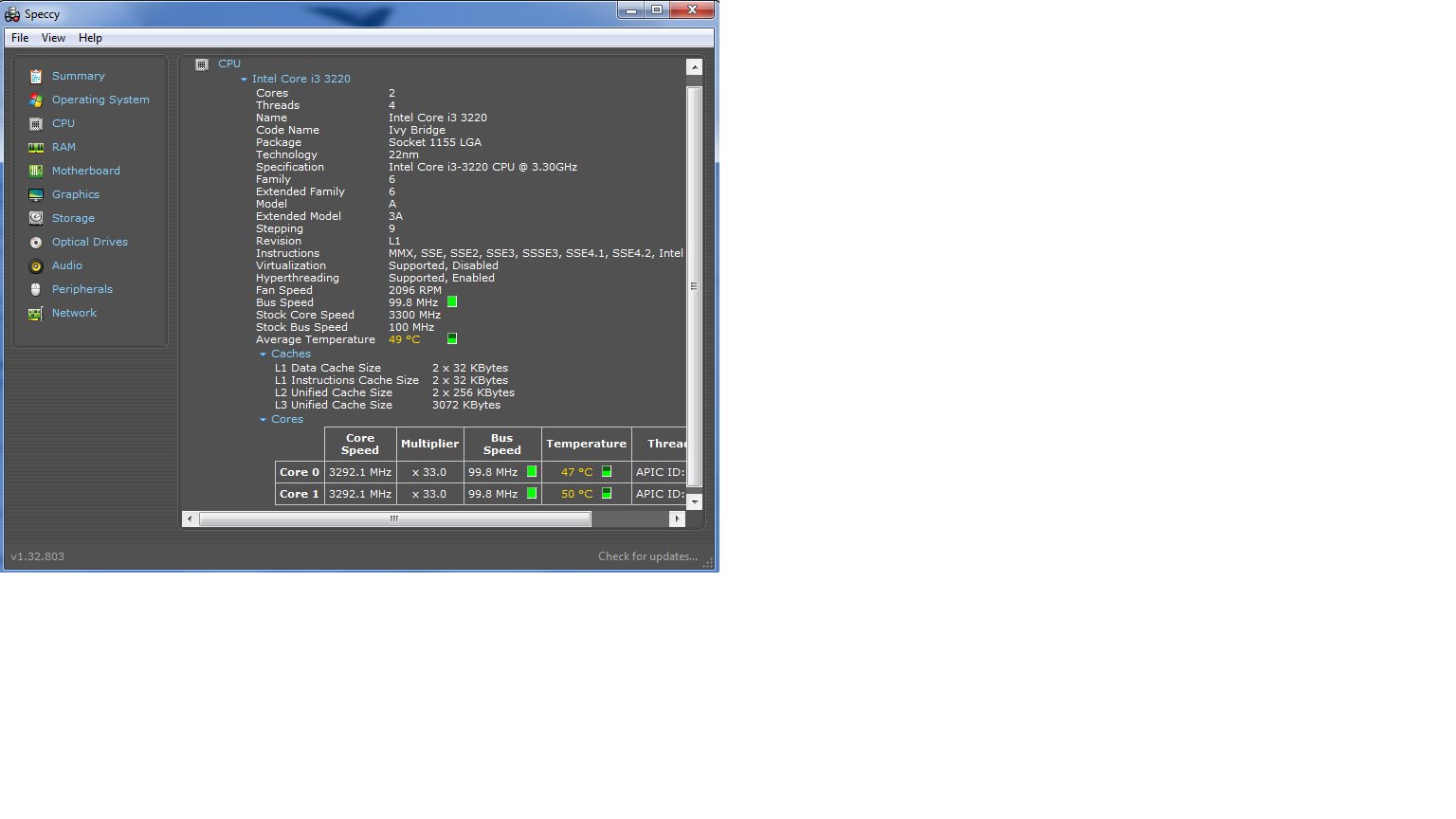Click the Core 1 row label
The height and width of the screenshot is (819, 1456).
[x=300, y=494]
